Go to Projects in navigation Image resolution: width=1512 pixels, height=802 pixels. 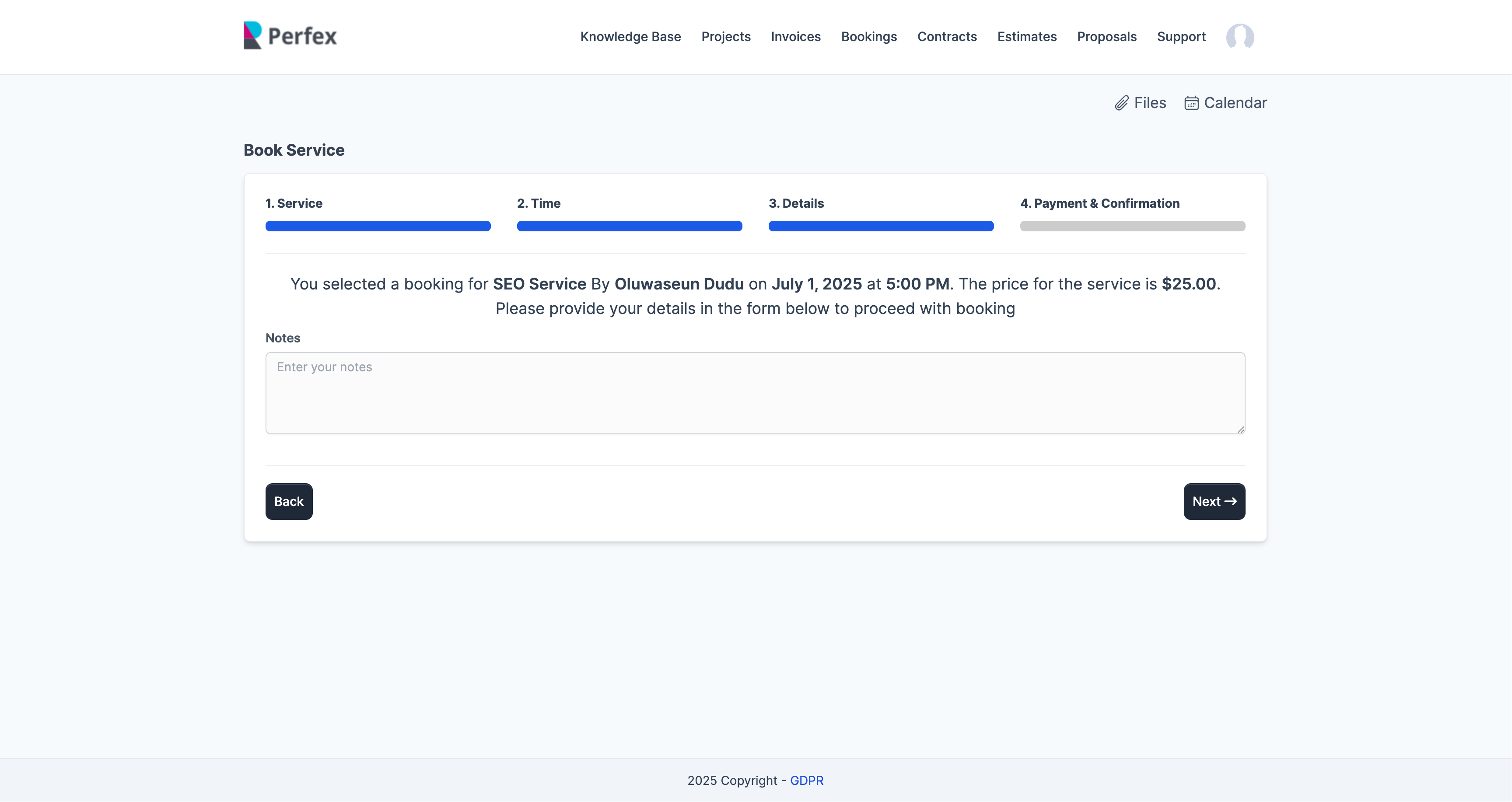point(725,36)
